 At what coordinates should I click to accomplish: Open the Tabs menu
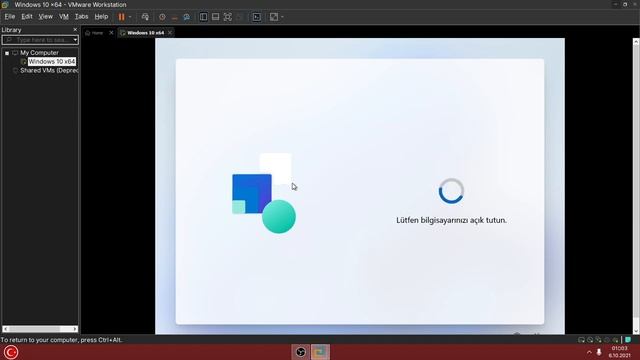pos(81,17)
